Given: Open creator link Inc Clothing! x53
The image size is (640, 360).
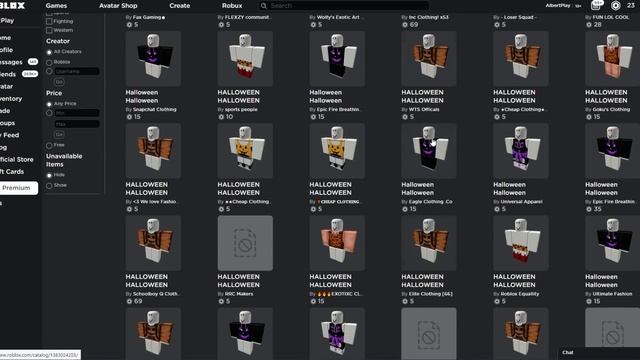Looking at the screenshot, I should coord(429,18).
